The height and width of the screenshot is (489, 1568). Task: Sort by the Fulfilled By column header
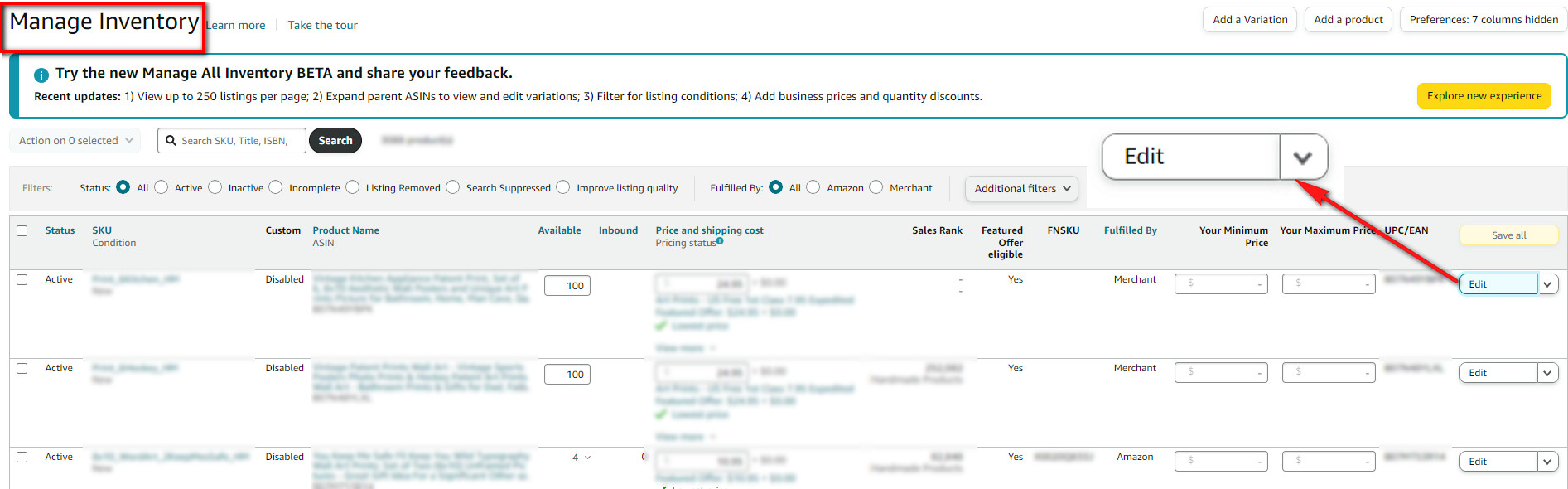coord(1130,230)
